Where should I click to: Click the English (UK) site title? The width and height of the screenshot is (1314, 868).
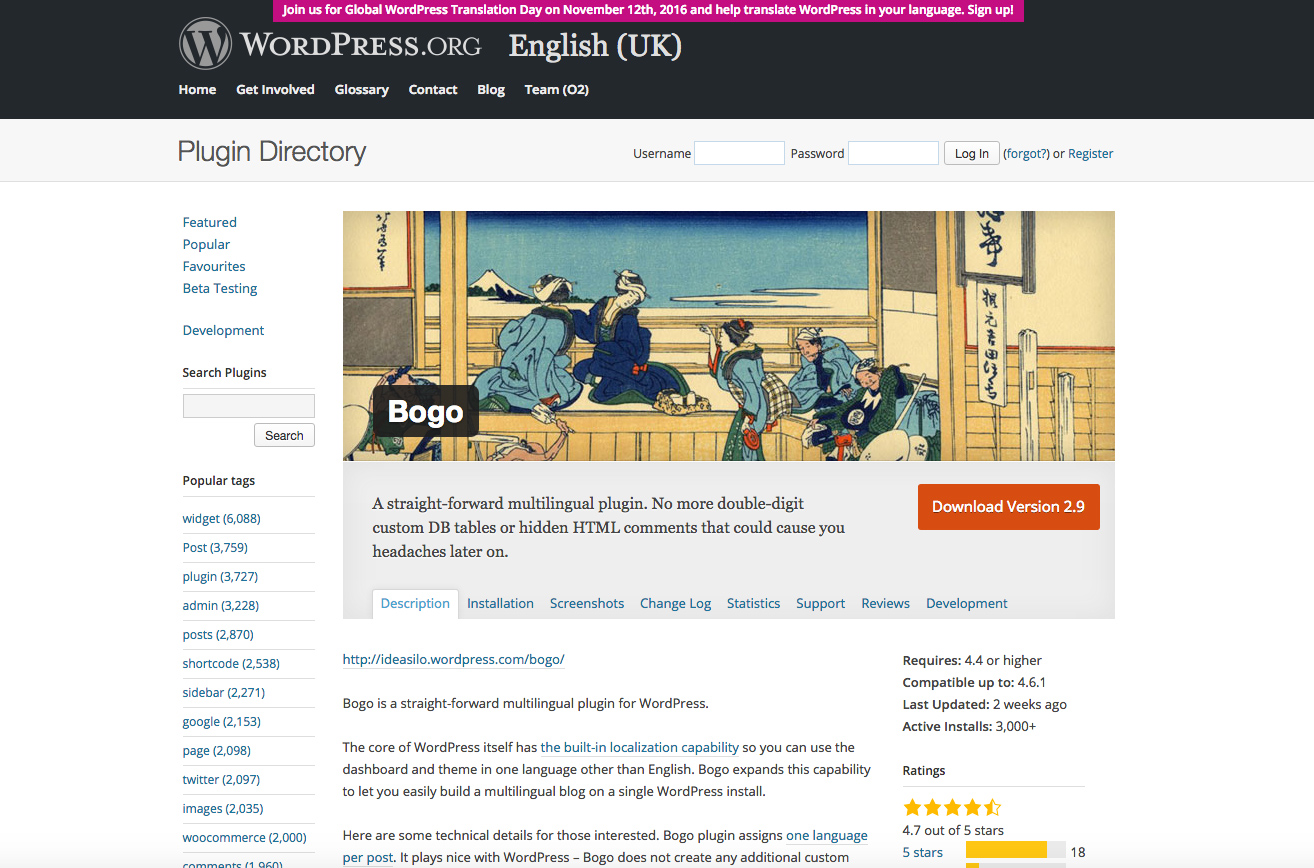tap(595, 46)
